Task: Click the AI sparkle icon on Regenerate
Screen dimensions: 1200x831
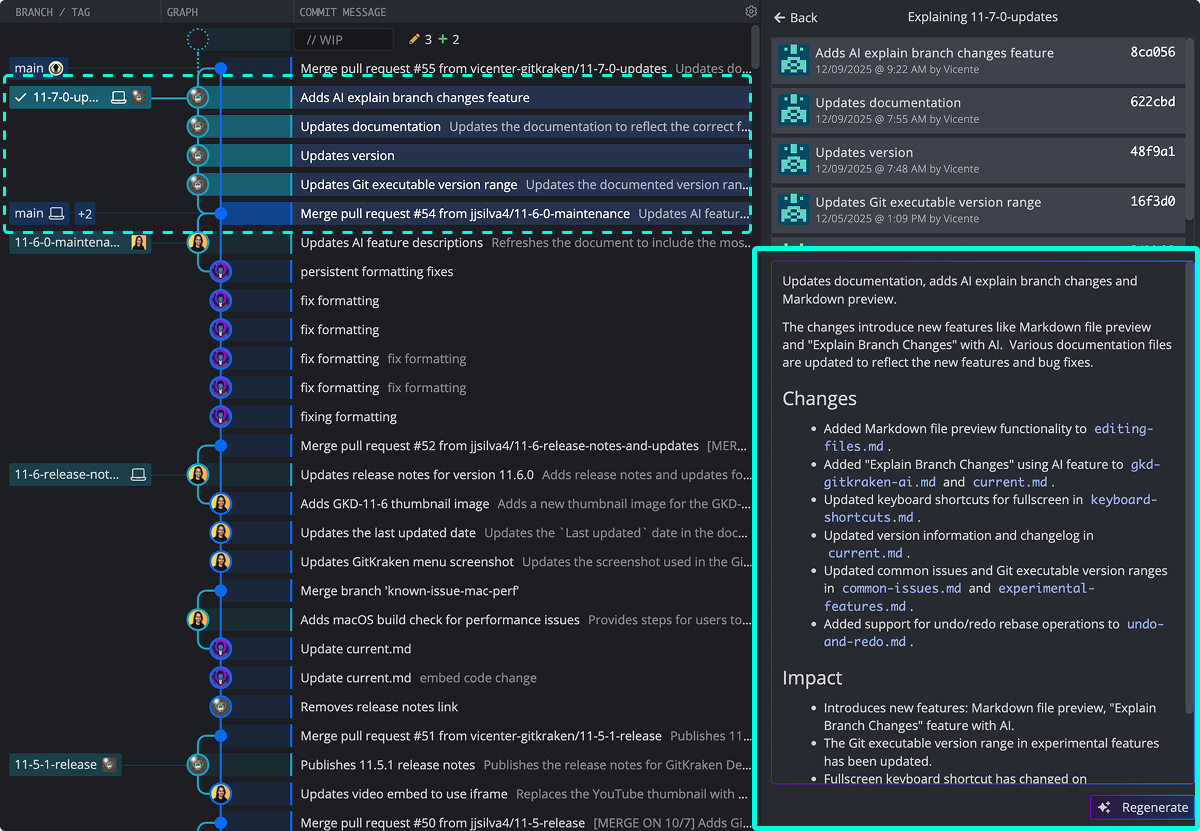Action: pyautogui.click(x=1103, y=807)
